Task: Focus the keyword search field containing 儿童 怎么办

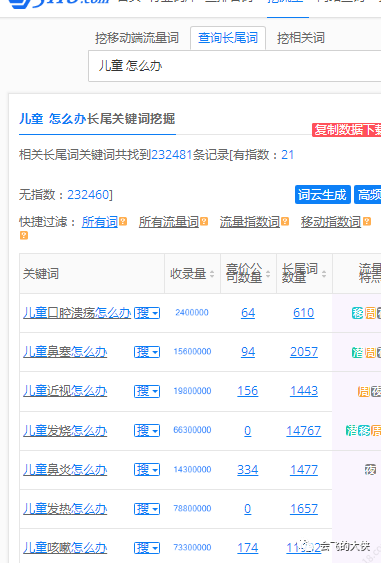Action: tap(234, 66)
